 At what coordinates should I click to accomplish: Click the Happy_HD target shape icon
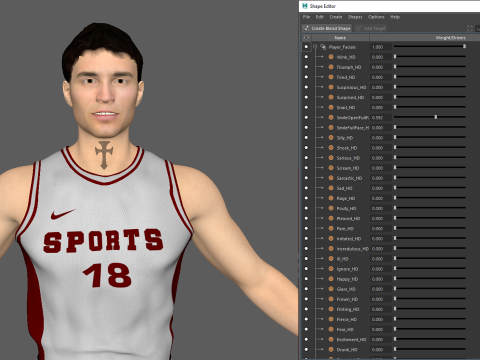(331, 279)
